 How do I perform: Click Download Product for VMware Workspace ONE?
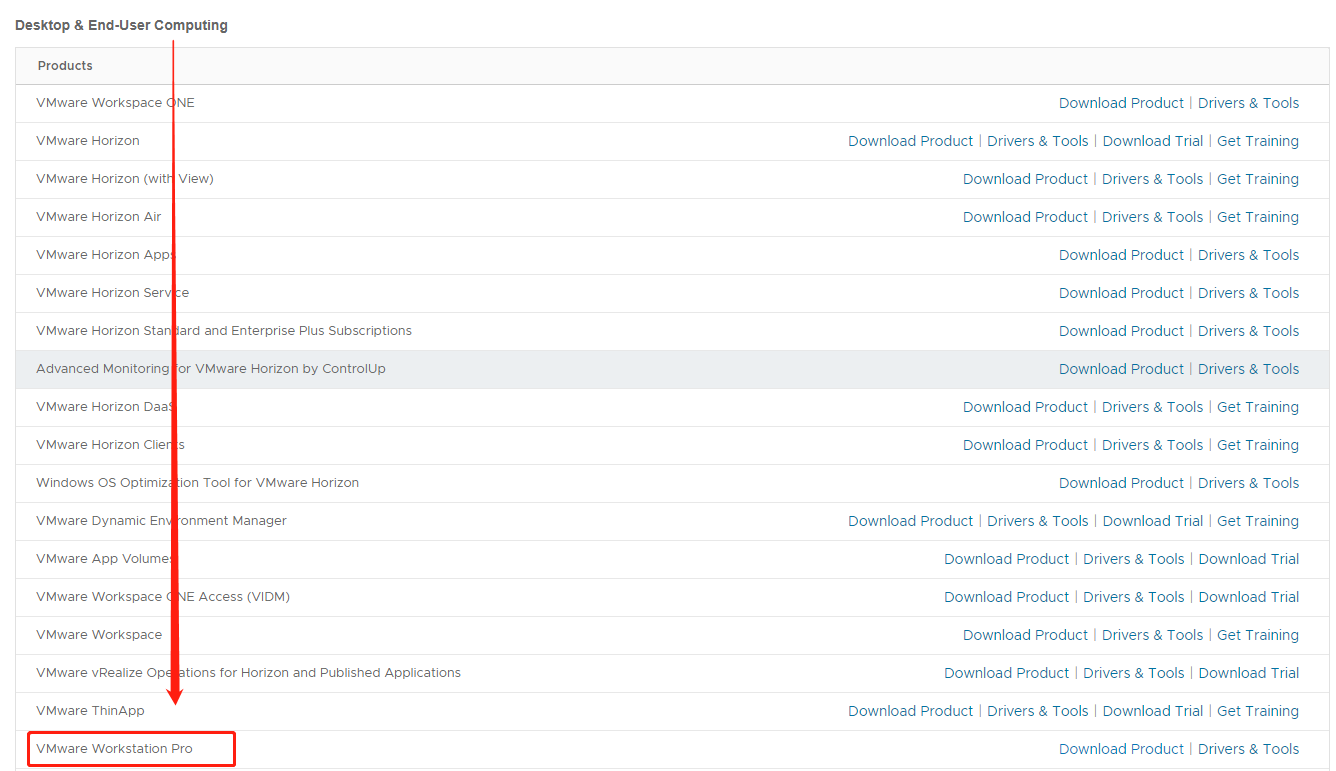coord(1121,103)
